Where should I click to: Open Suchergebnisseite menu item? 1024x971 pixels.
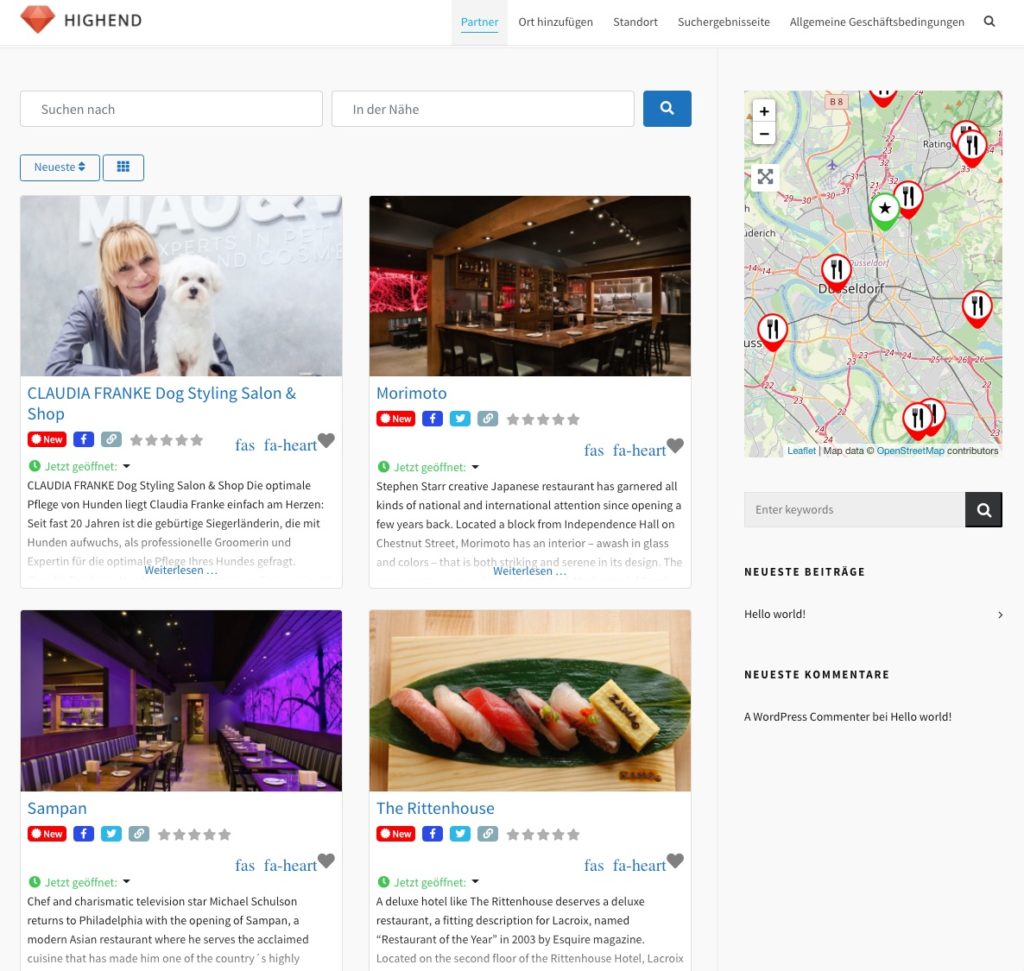[724, 22]
